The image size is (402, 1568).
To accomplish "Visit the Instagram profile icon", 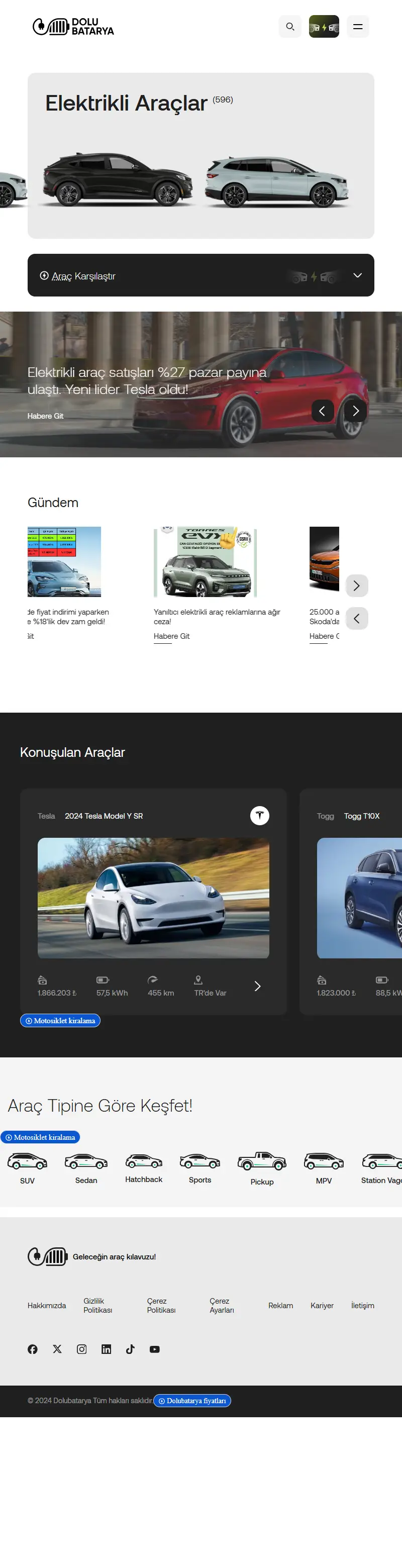I will click(x=81, y=1349).
